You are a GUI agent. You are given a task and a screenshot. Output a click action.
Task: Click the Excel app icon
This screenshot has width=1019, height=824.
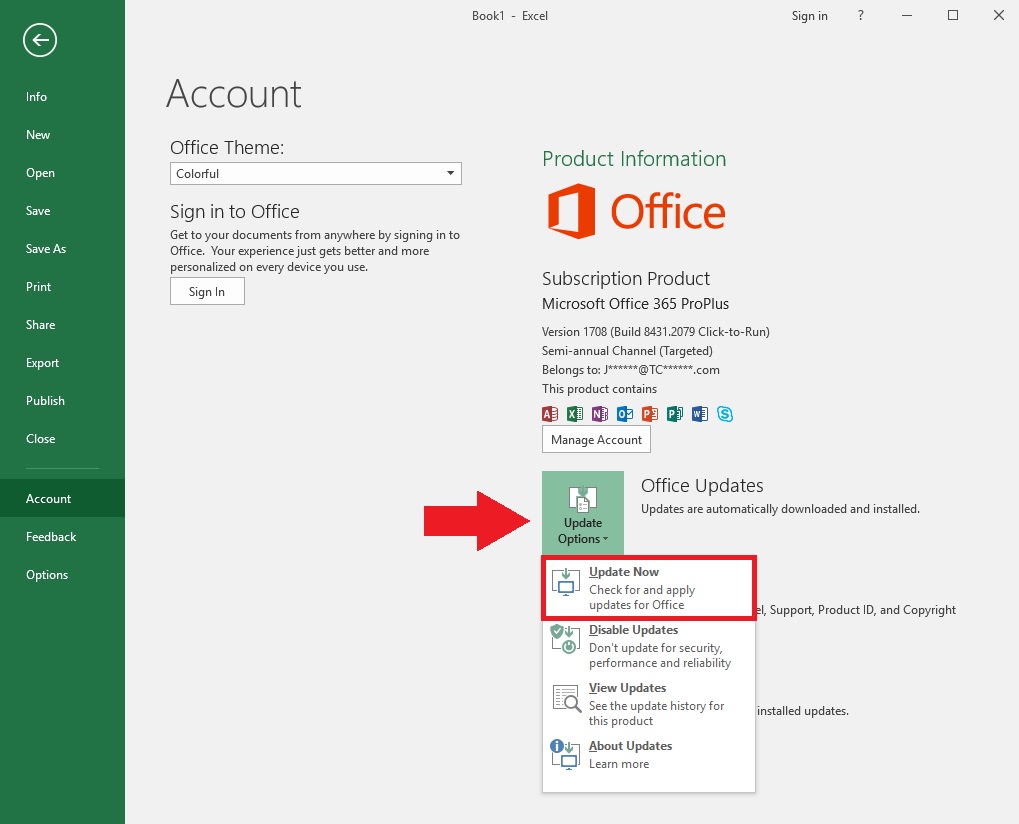pyautogui.click(x=575, y=414)
